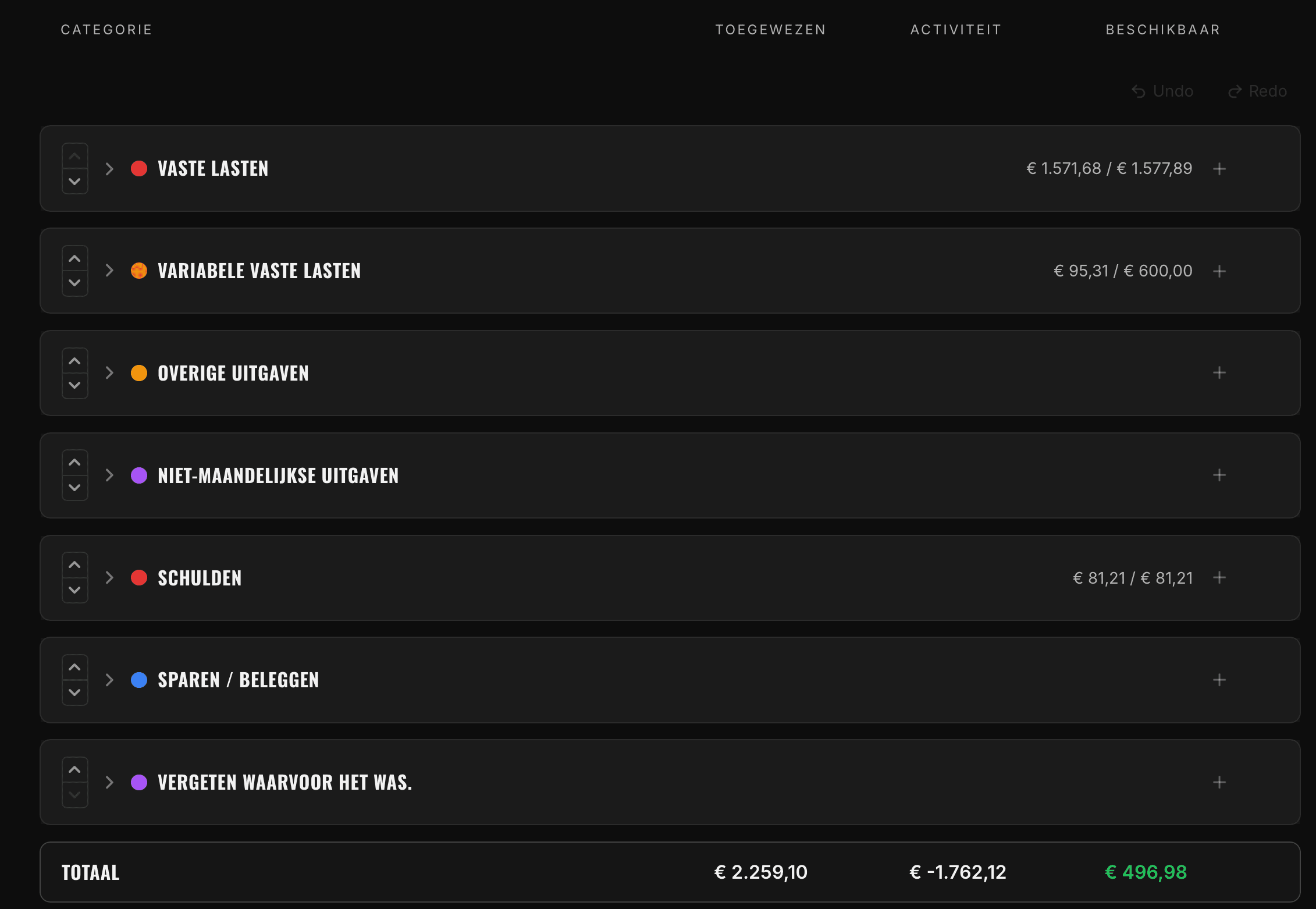Image resolution: width=1316 pixels, height=909 pixels.
Task: Expand the Vaste Lasten group
Action: tap(109, 169)
